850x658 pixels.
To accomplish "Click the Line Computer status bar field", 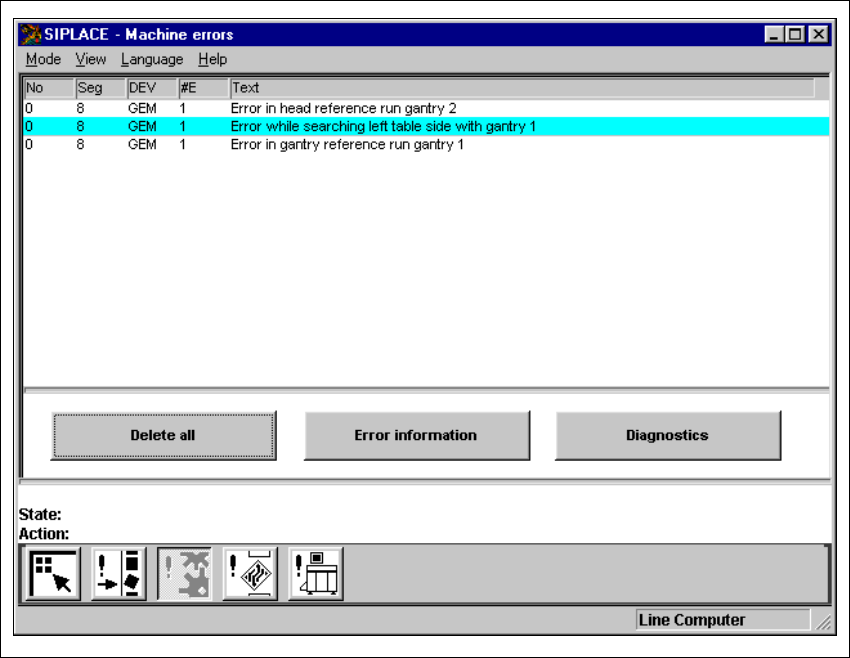I will [x=723, y=620].
